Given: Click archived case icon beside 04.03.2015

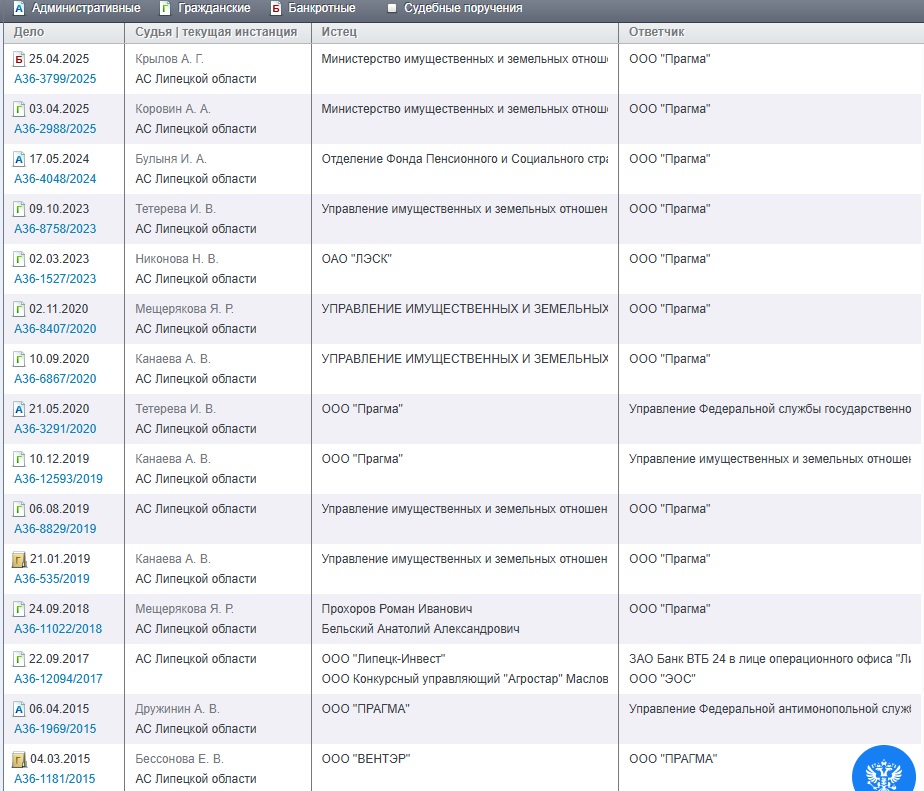Looking at the screenshot, I should click(19, 759).
